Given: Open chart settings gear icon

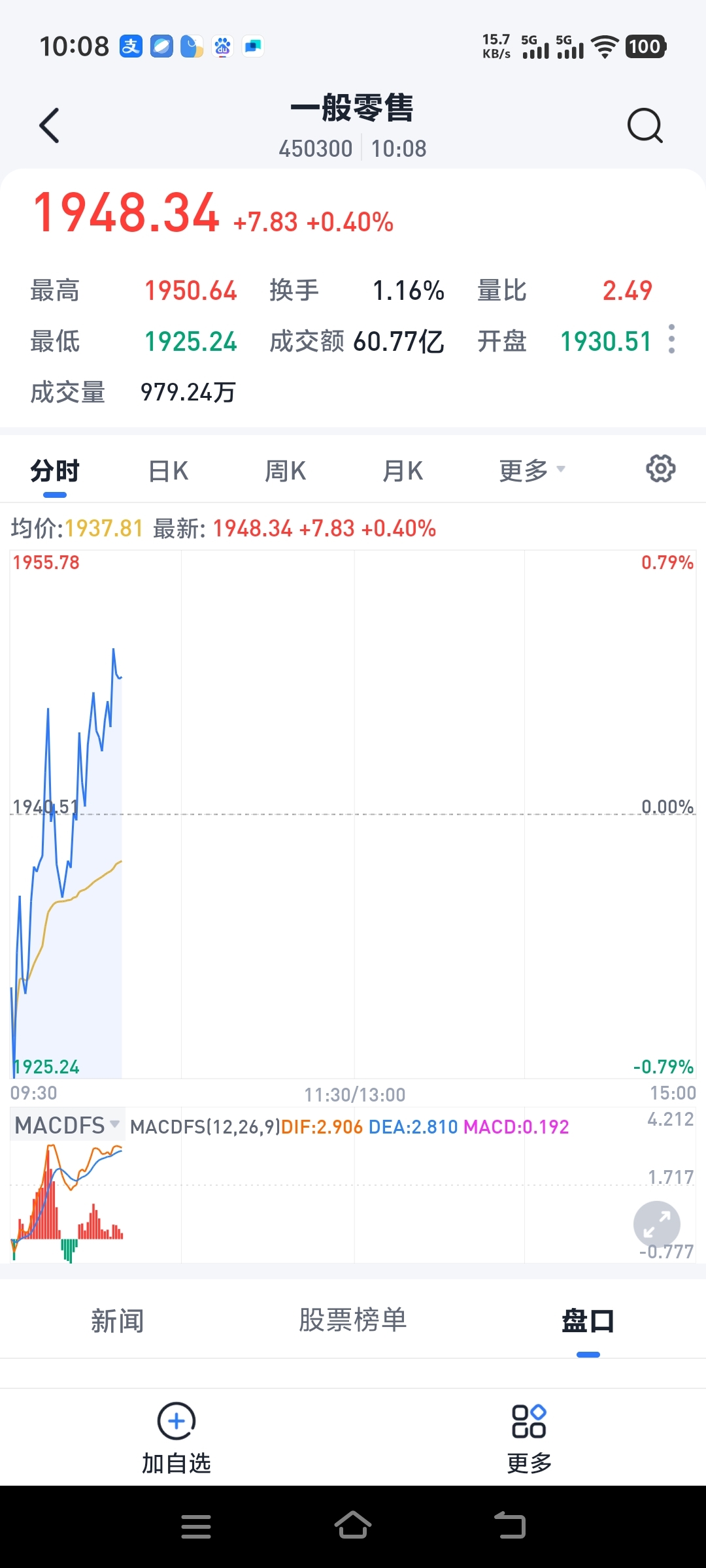Looking at the screenshot, I should pos(660,469).
